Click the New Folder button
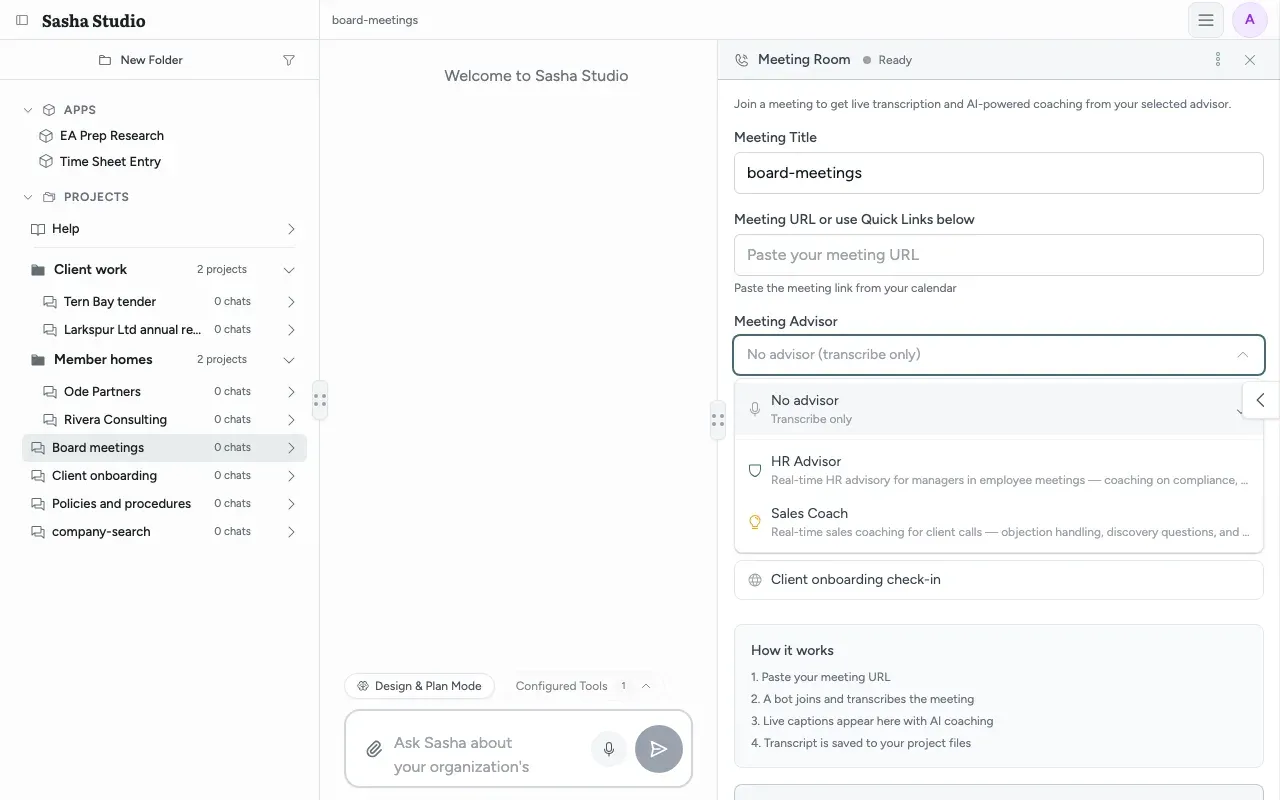This screenshot has width=1280, height=800. pyautogui.click(x=141, y=60)
